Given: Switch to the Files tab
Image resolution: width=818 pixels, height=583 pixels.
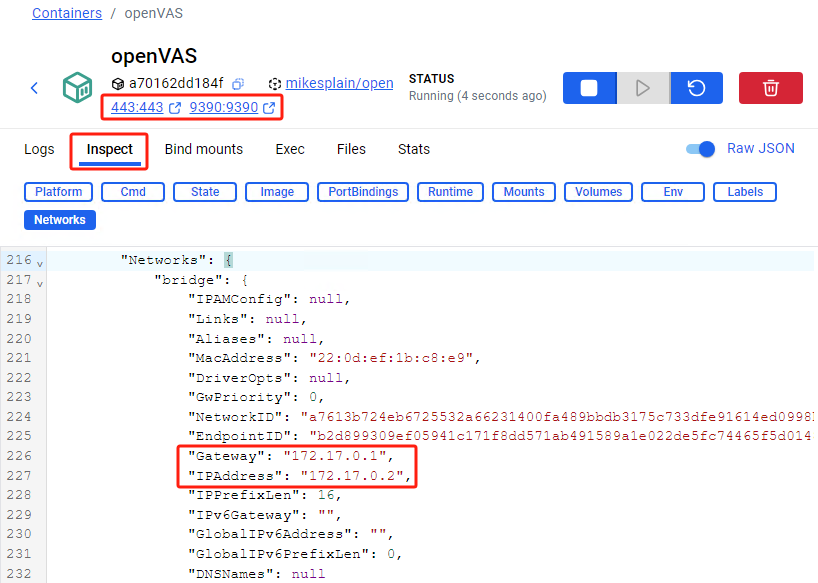Looking at the screenshot, I should [x=351, y=149].
